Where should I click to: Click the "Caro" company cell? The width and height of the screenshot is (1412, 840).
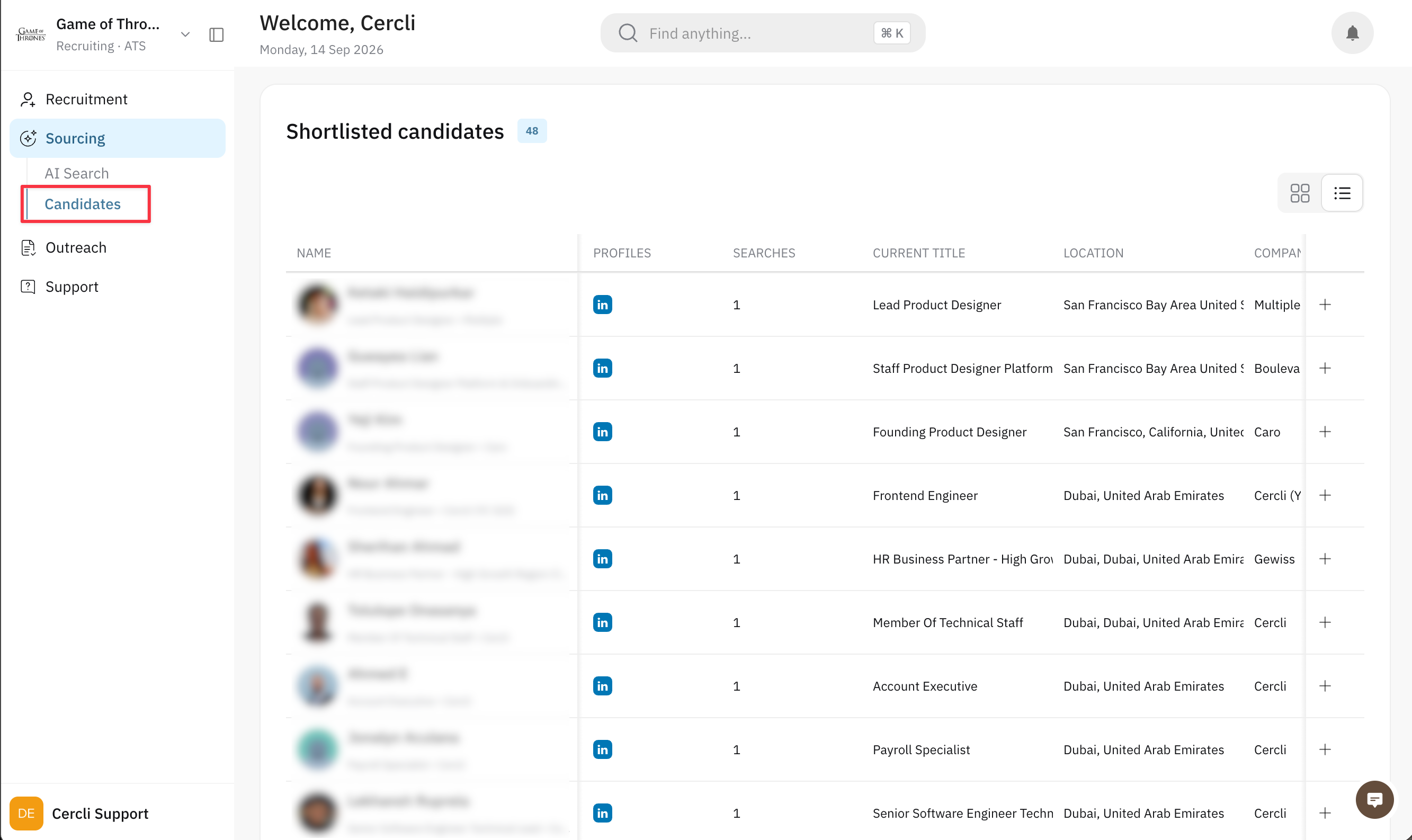[1266, 432]
